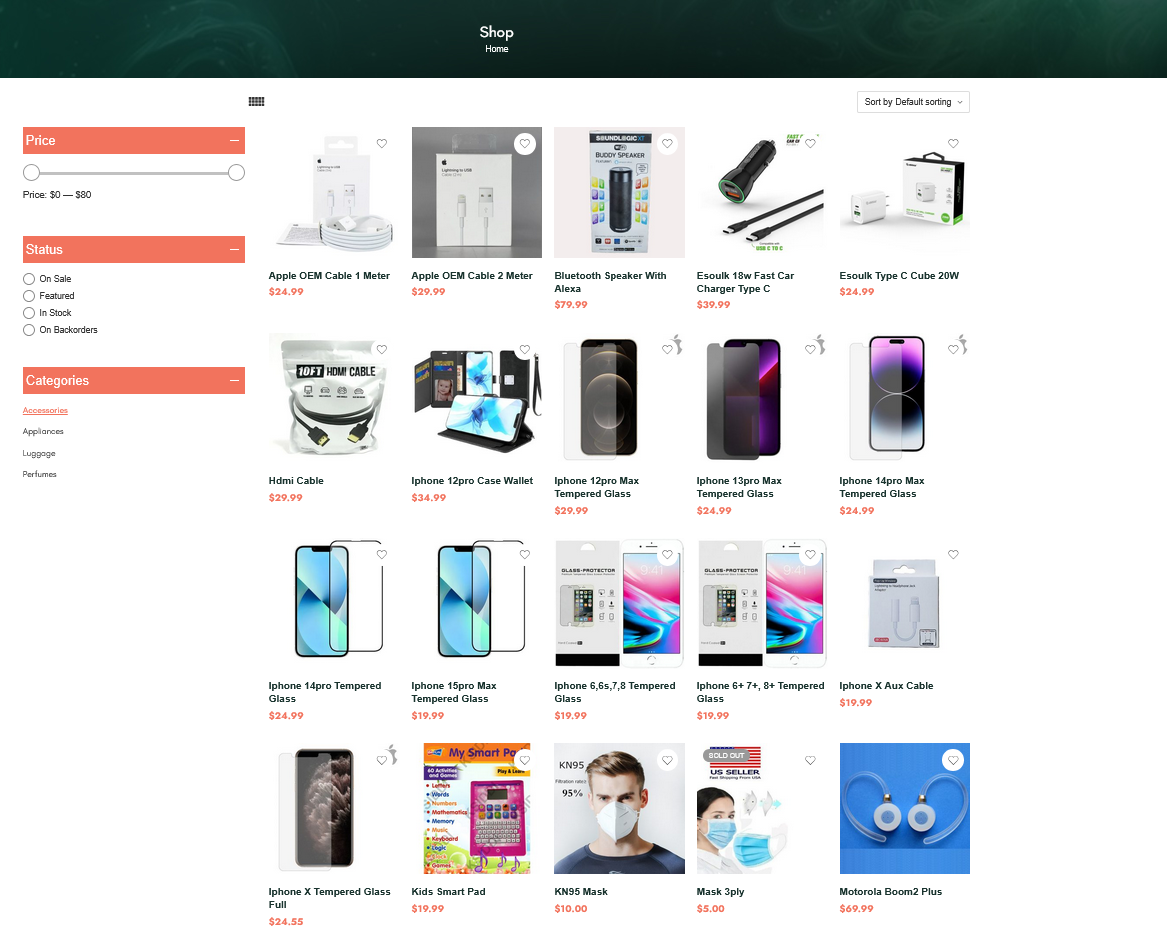Enable the In Stock filter option
Image resolution: width=1167 pixels, height=946 pixels.
click(x=29, y=313)
